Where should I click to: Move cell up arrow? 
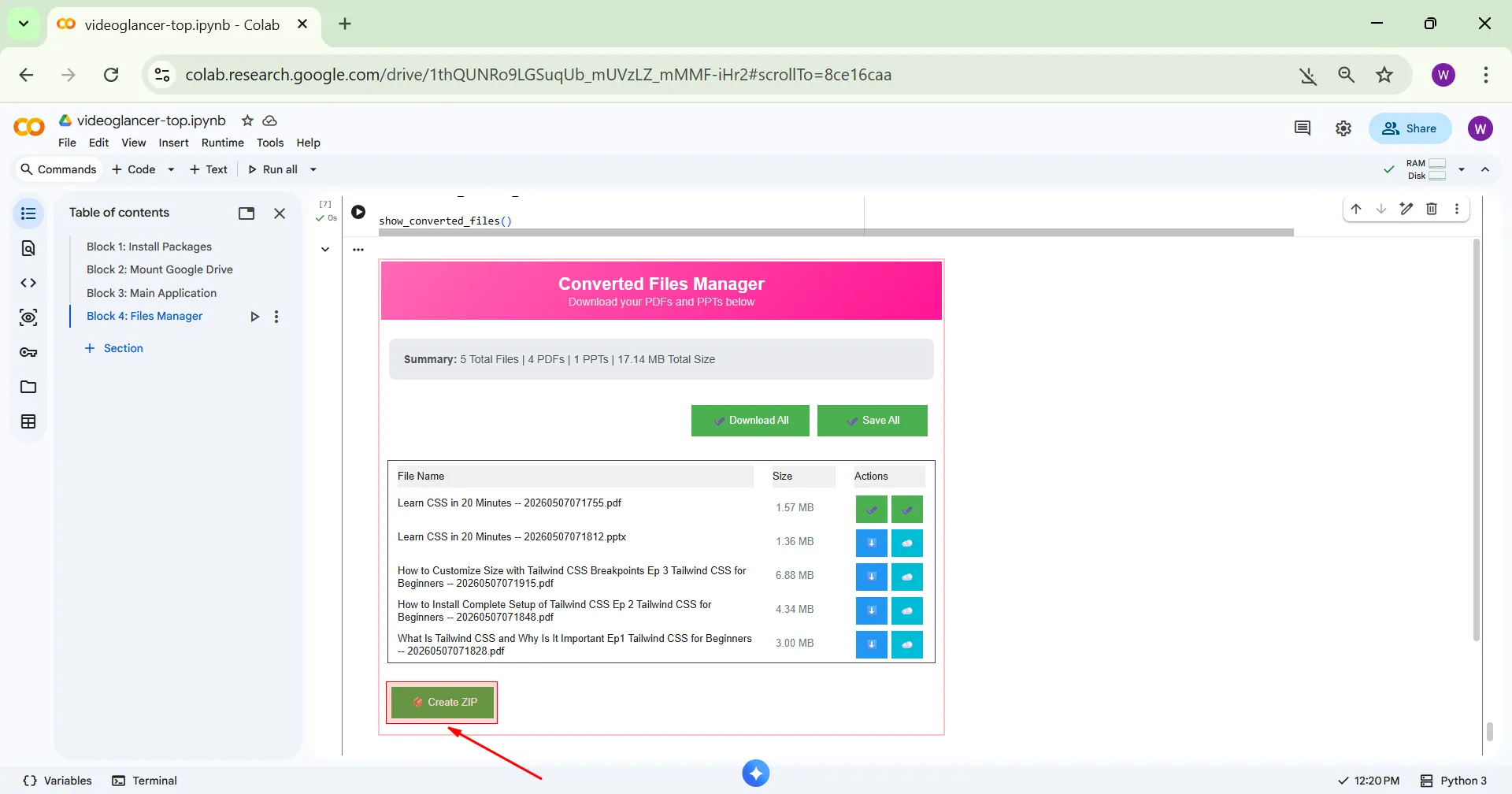pyautogui.click(x=1356, y=209)
